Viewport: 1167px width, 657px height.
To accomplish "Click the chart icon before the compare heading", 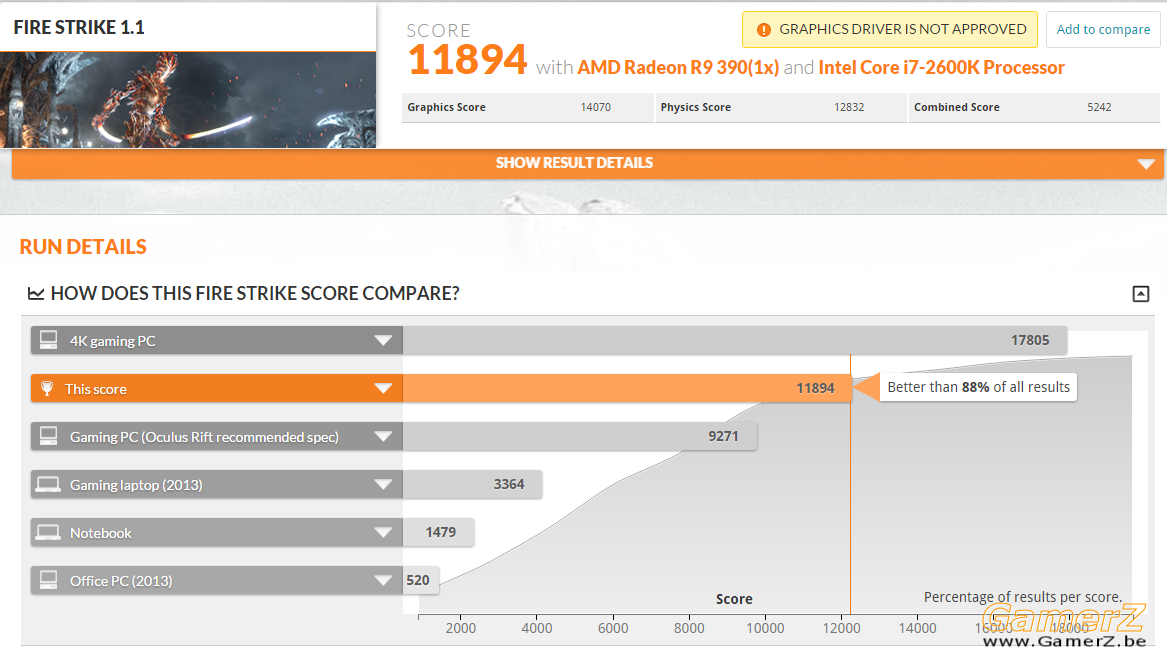I will [x=36, y=293].
